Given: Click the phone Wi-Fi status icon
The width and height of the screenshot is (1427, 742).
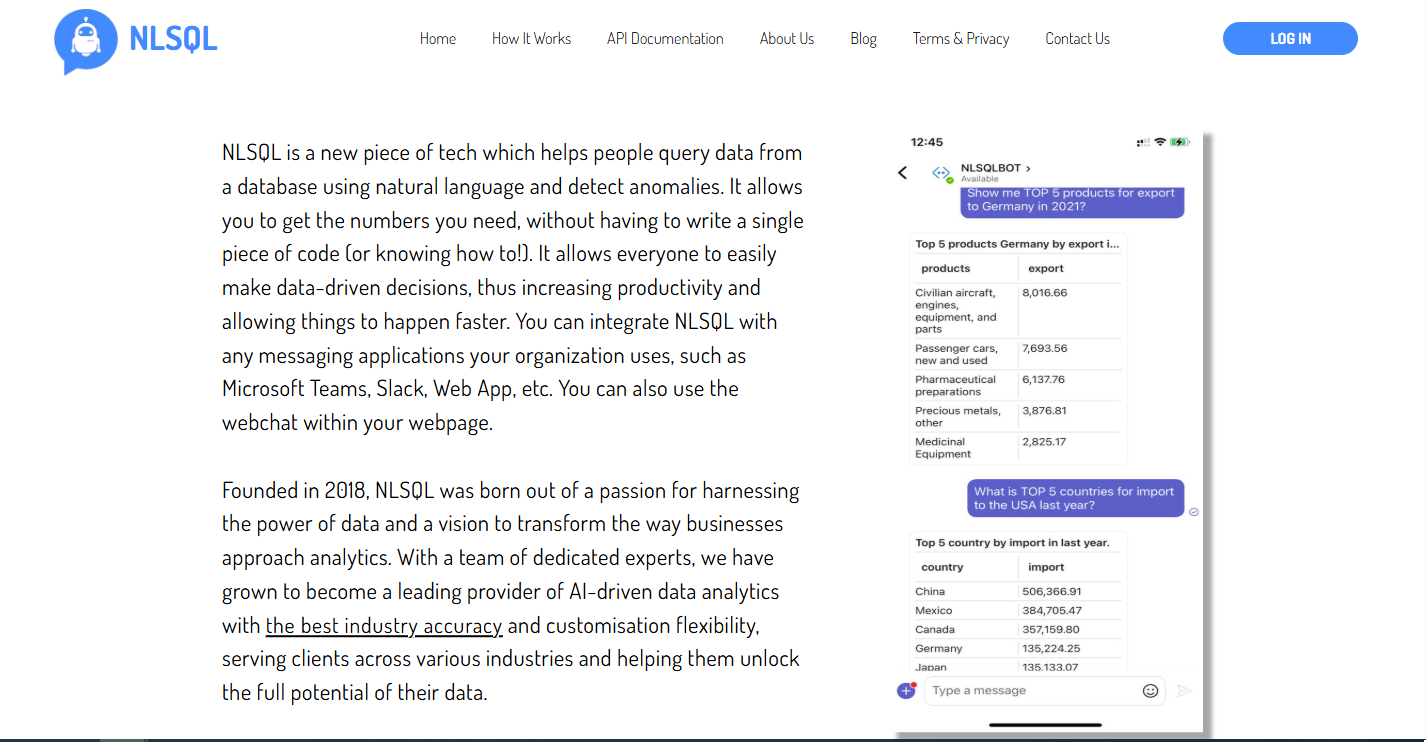Looking at the screenshot, I should click(x=1160, y=142).
